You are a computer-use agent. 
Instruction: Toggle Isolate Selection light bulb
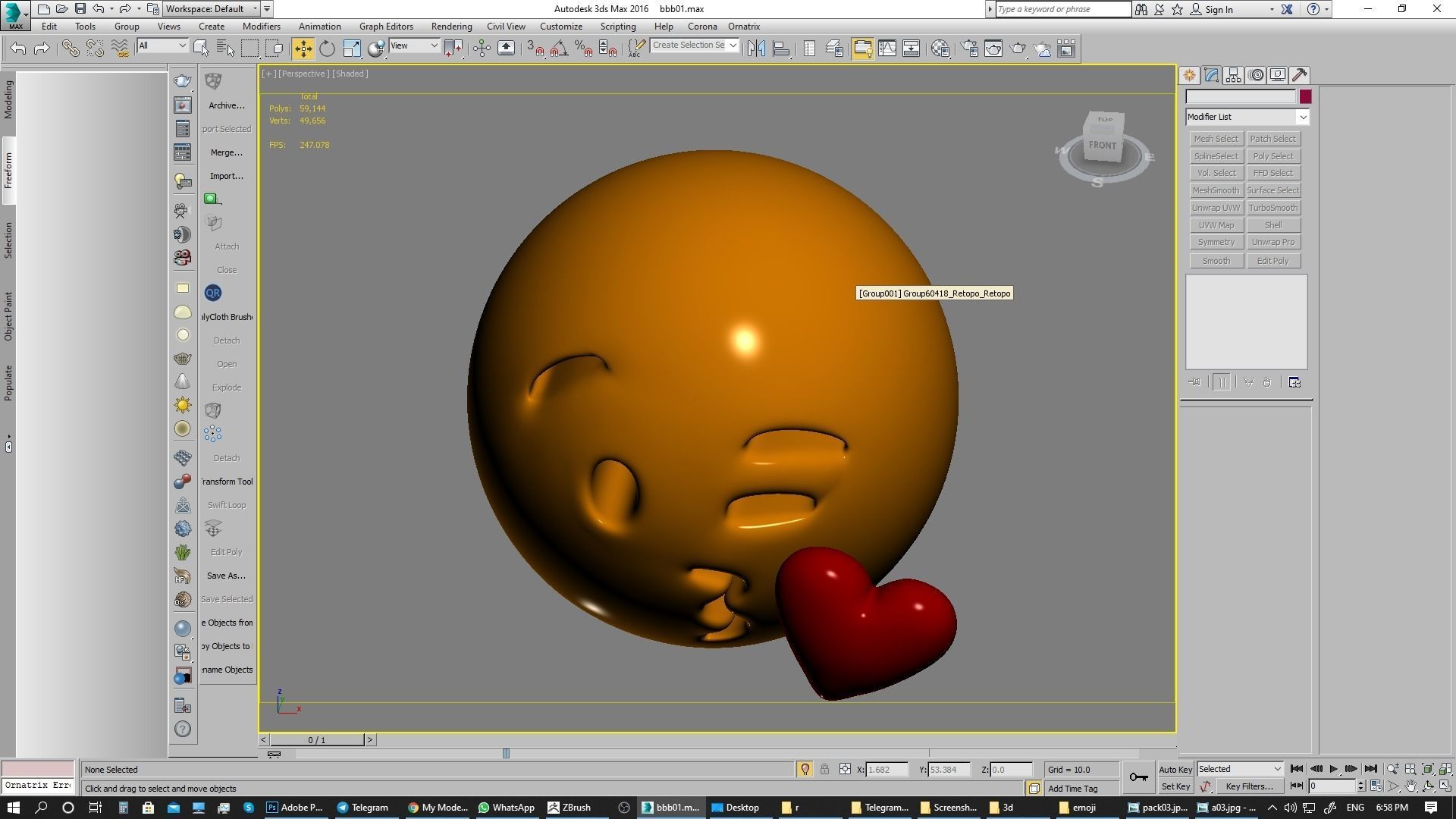tap(805, 770)
